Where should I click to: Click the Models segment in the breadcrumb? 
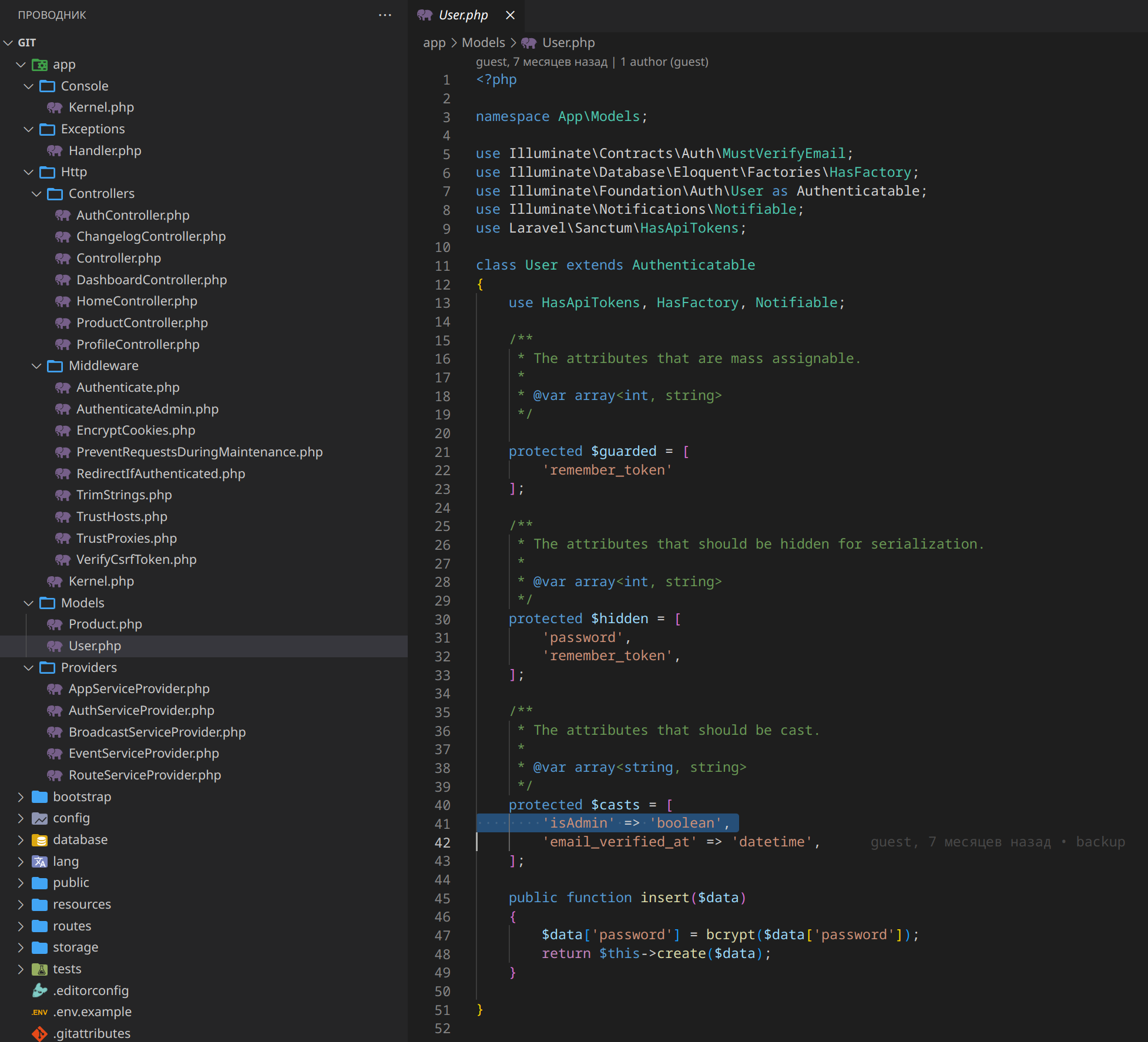[x=483, y=43]
